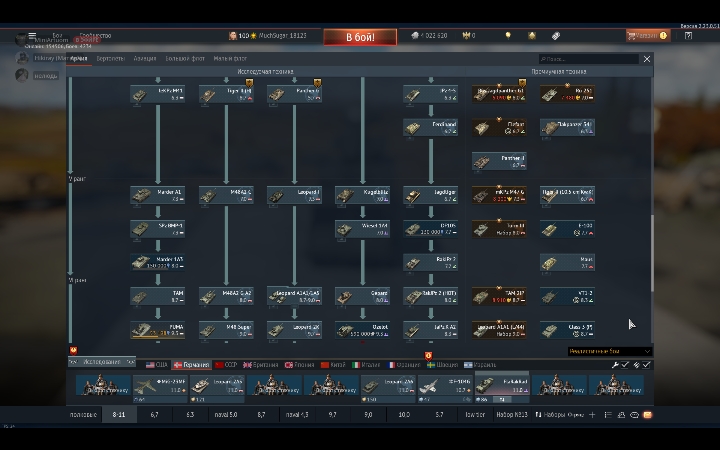
Task: Select the Ferdinand tank icon
Action: click(412, 128)
